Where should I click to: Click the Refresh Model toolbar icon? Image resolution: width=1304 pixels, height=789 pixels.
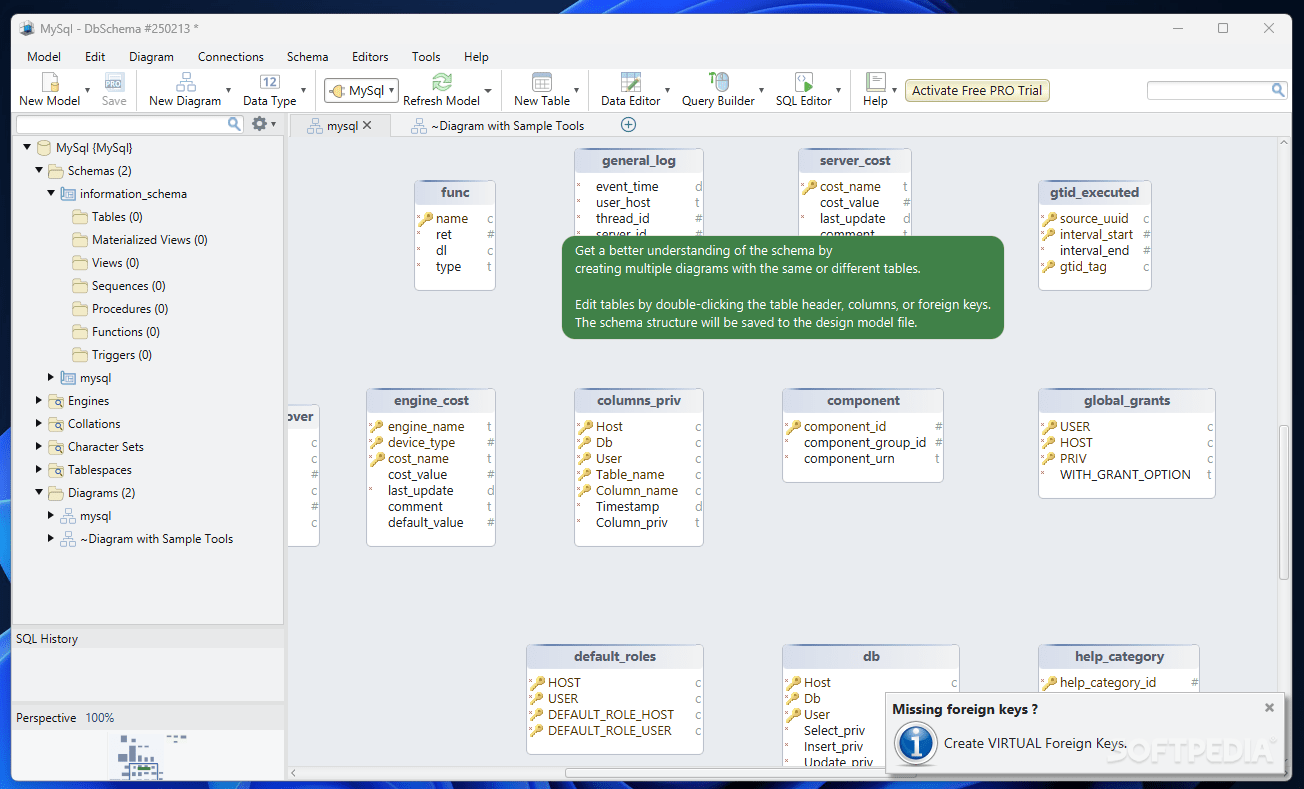[x=441, y=83]
